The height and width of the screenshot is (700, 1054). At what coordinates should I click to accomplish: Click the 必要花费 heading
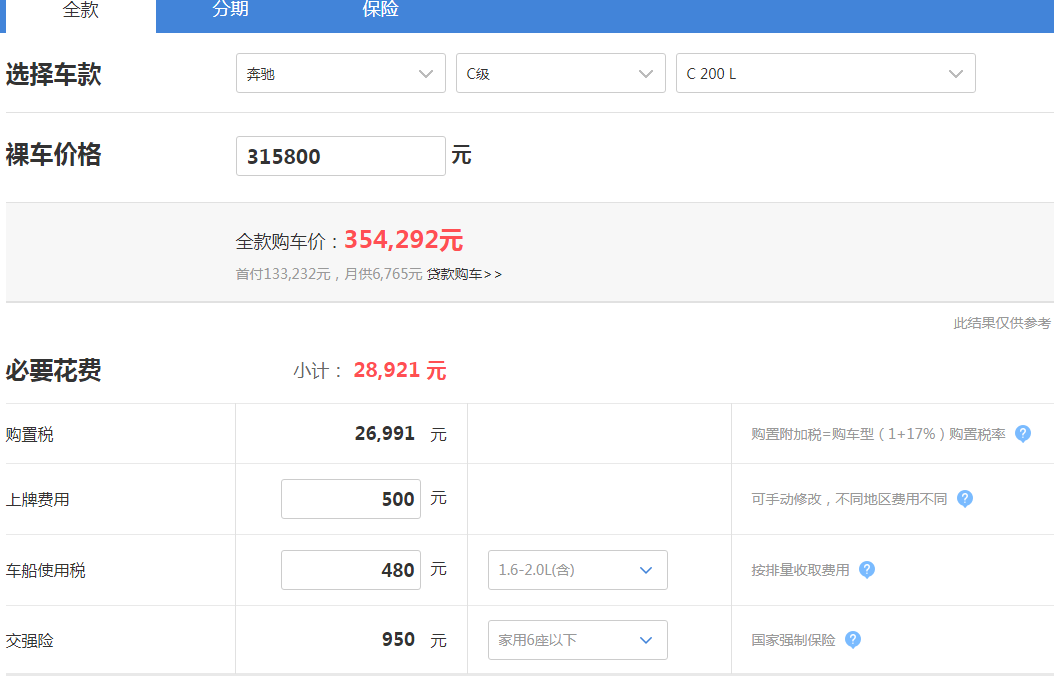pyautogui.click(x=54, y=370)
